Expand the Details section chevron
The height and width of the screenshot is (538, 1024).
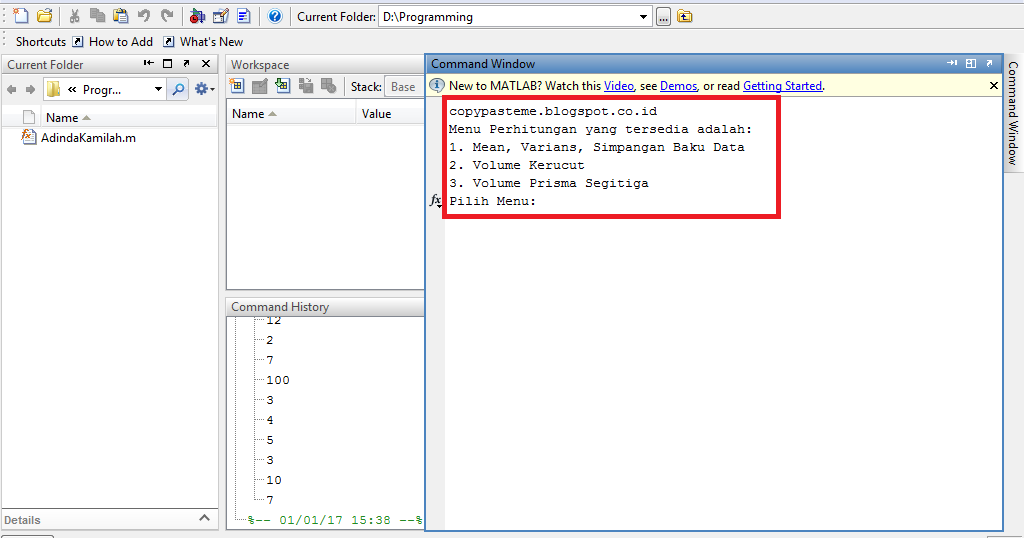(x=204, y=518)
